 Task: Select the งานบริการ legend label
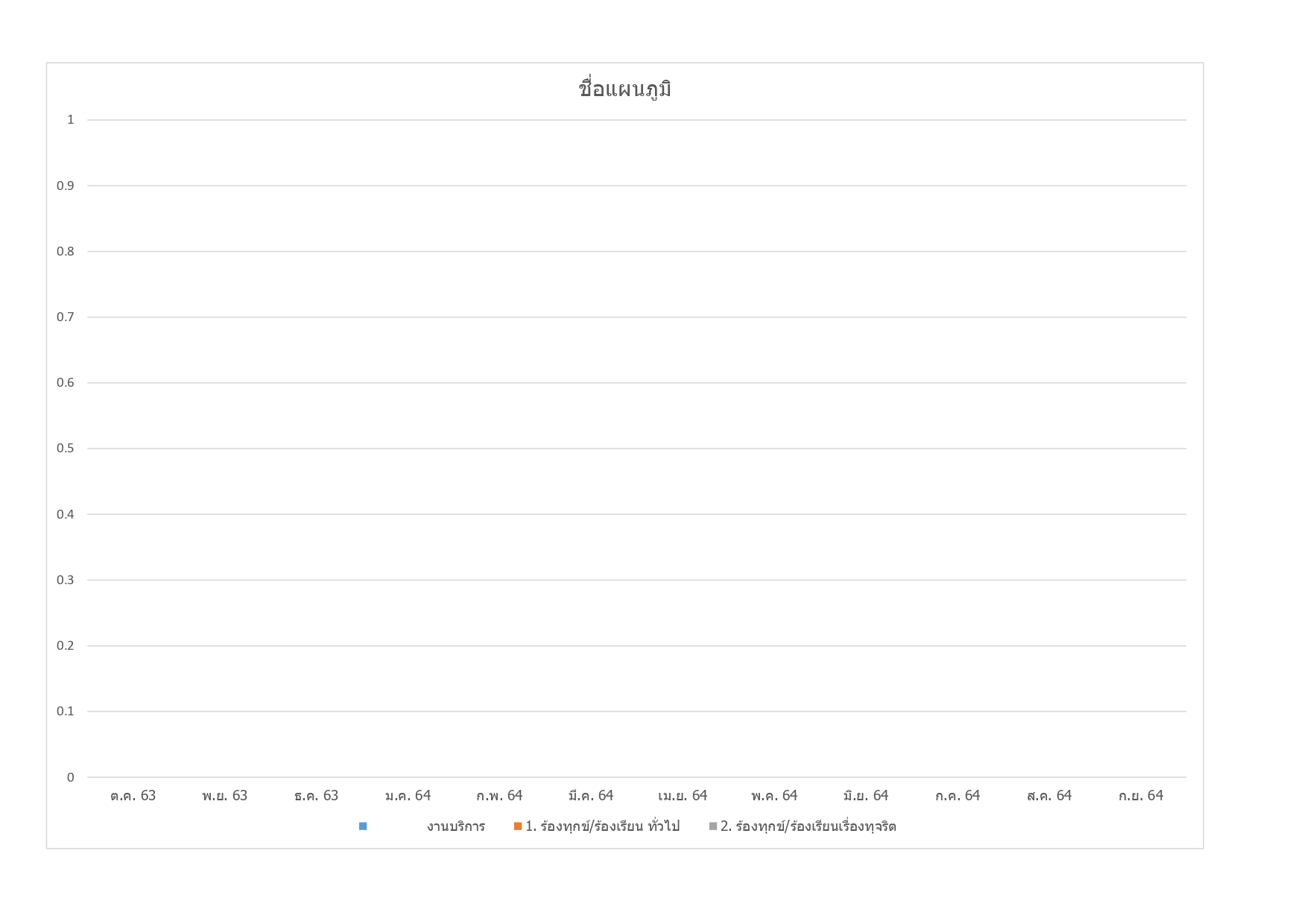(455, 826)
